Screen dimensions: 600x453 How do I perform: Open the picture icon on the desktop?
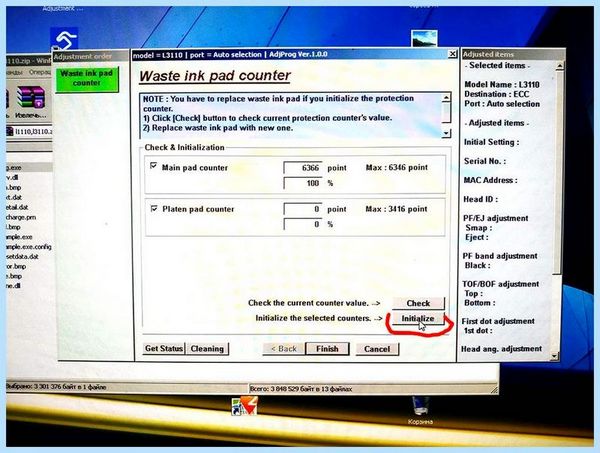point(424,39)
